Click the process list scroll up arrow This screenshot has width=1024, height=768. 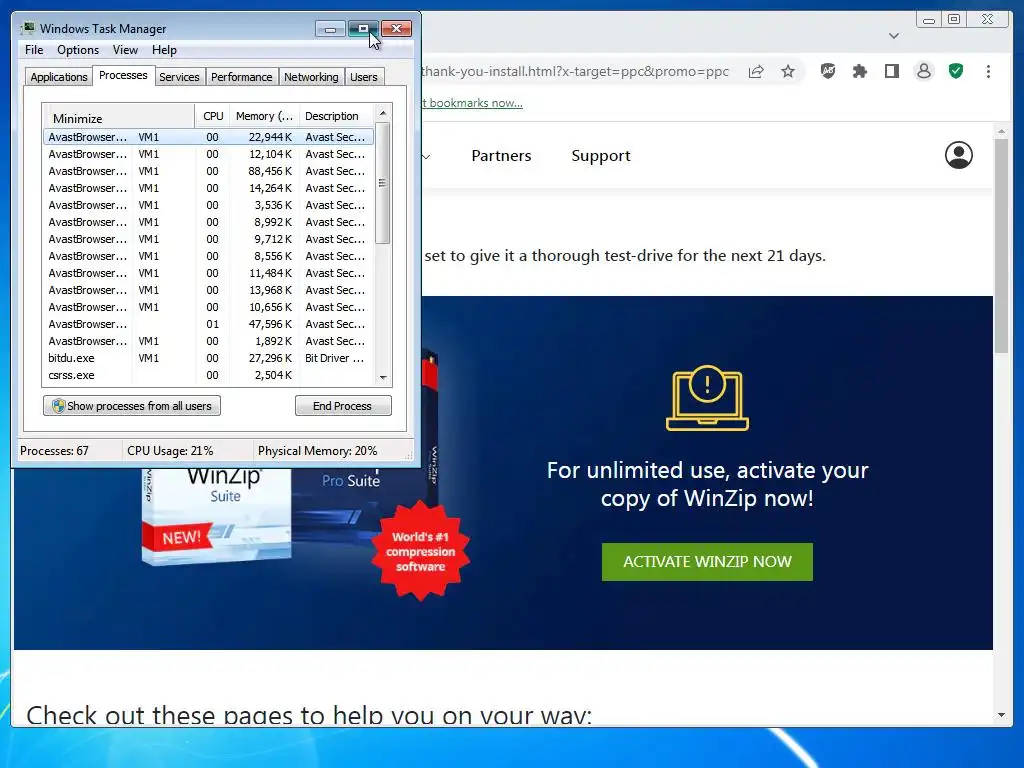click(383, 113)
